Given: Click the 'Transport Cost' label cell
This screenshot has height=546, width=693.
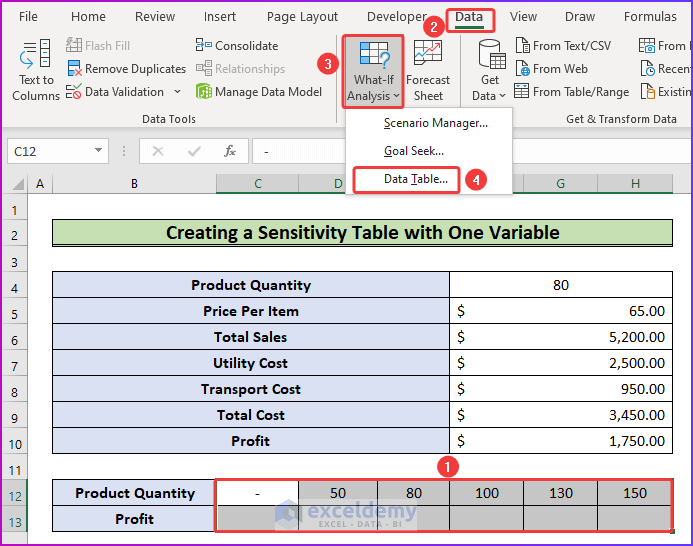Looking at the screenshot, I should click(251, 389).
